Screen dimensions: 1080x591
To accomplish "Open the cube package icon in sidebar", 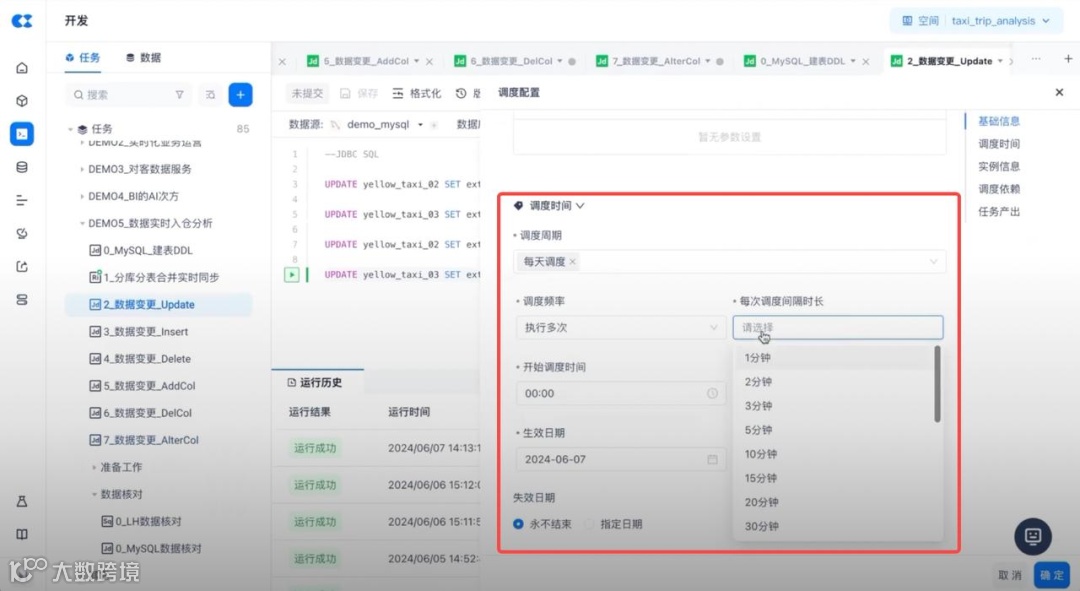I will point(22,101).
